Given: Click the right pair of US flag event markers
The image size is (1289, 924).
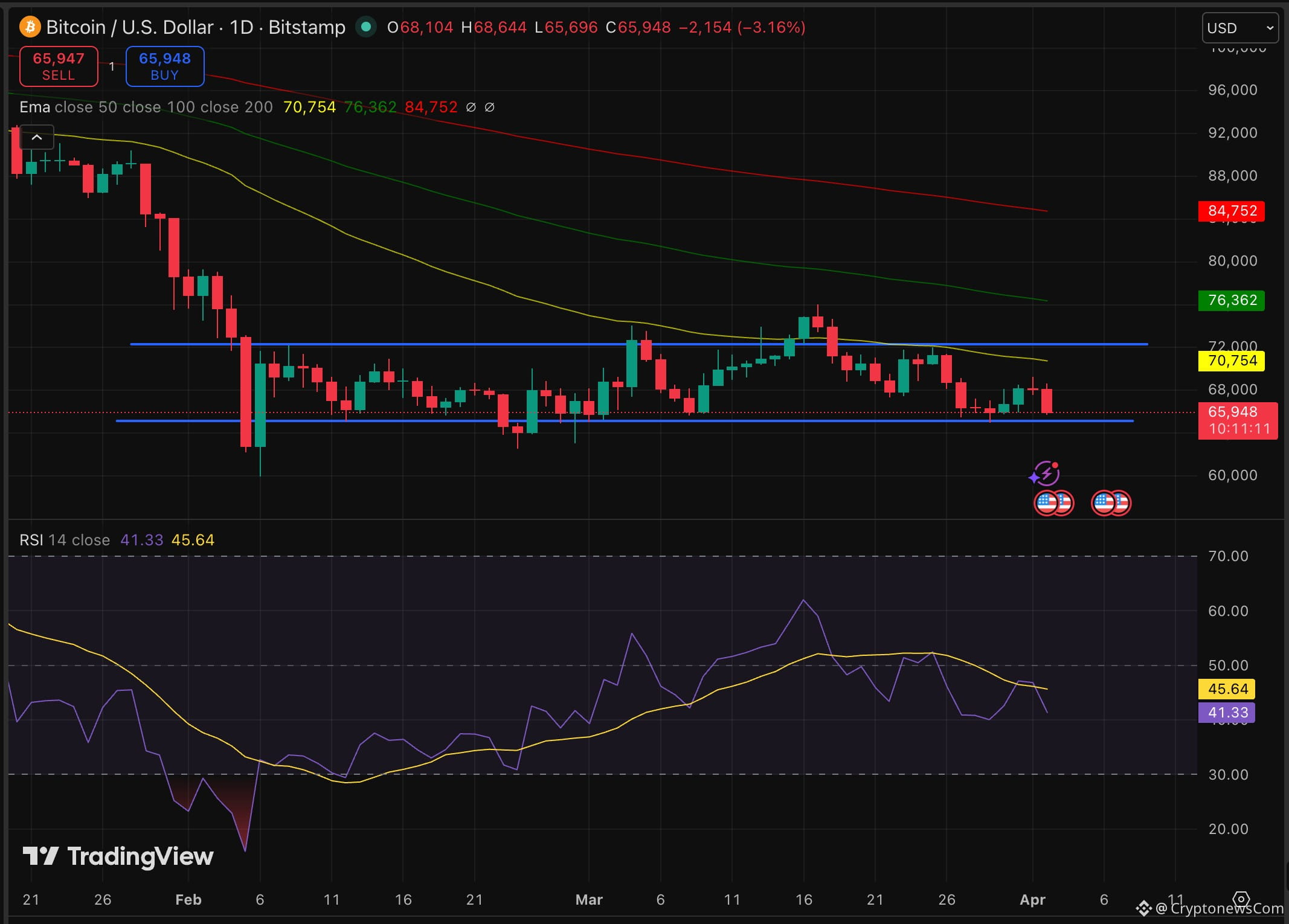Looking at the screenshot, I should click(x=1111, y=502).
